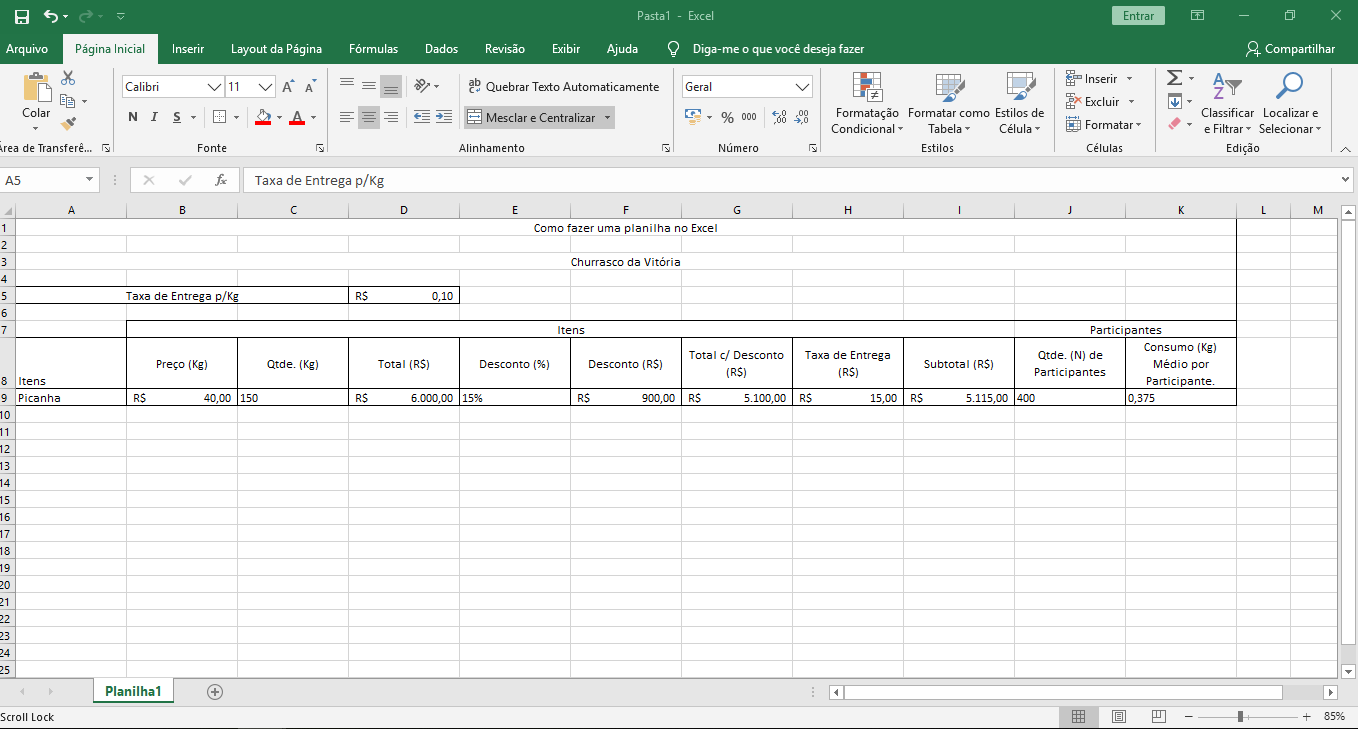Image resolution: width=1358 pixels, height=729 pixels.
Task: Toggle Bold formatting (N)
Action: [x=133, y=117]
